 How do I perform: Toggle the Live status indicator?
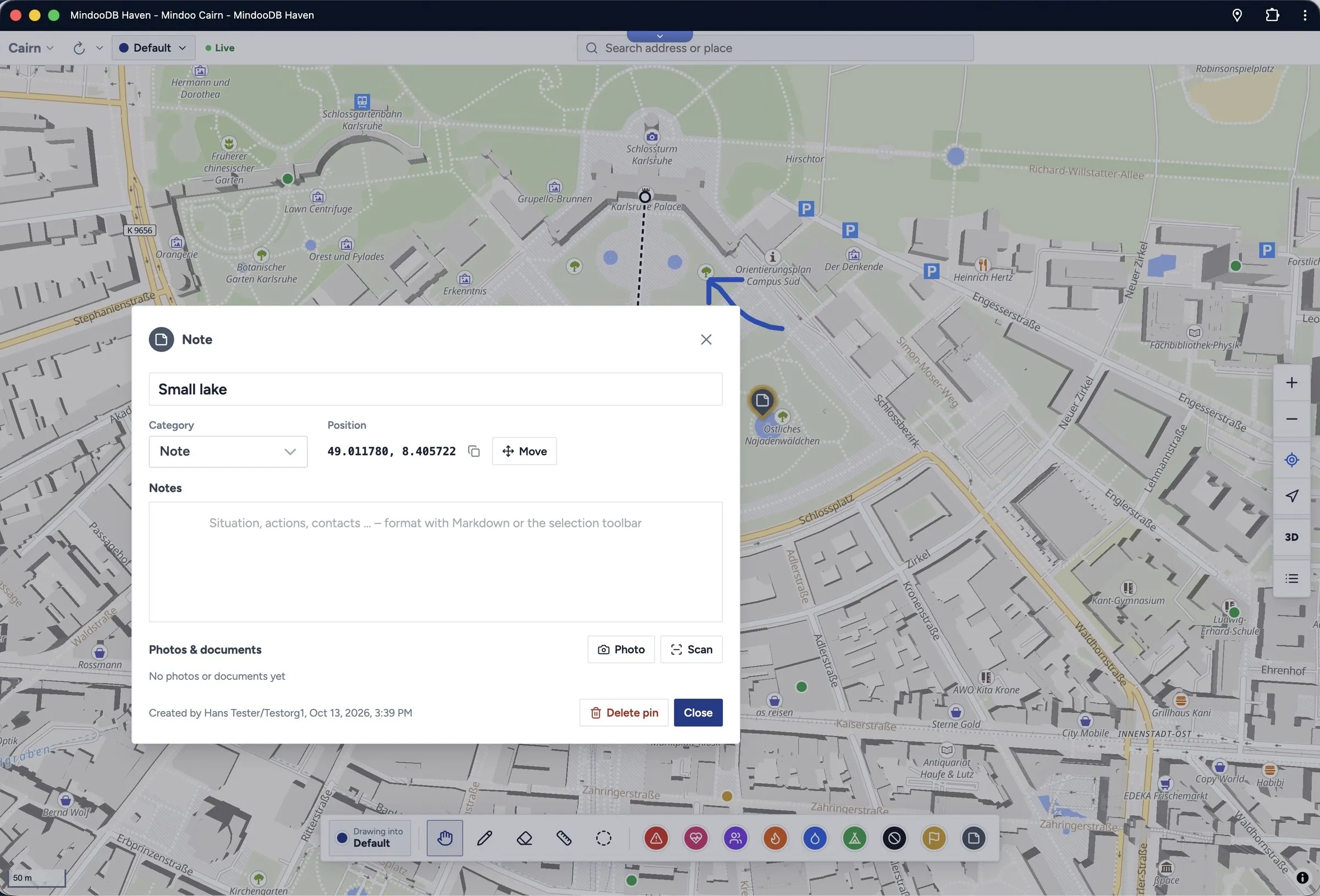click(x=220, y=48)
